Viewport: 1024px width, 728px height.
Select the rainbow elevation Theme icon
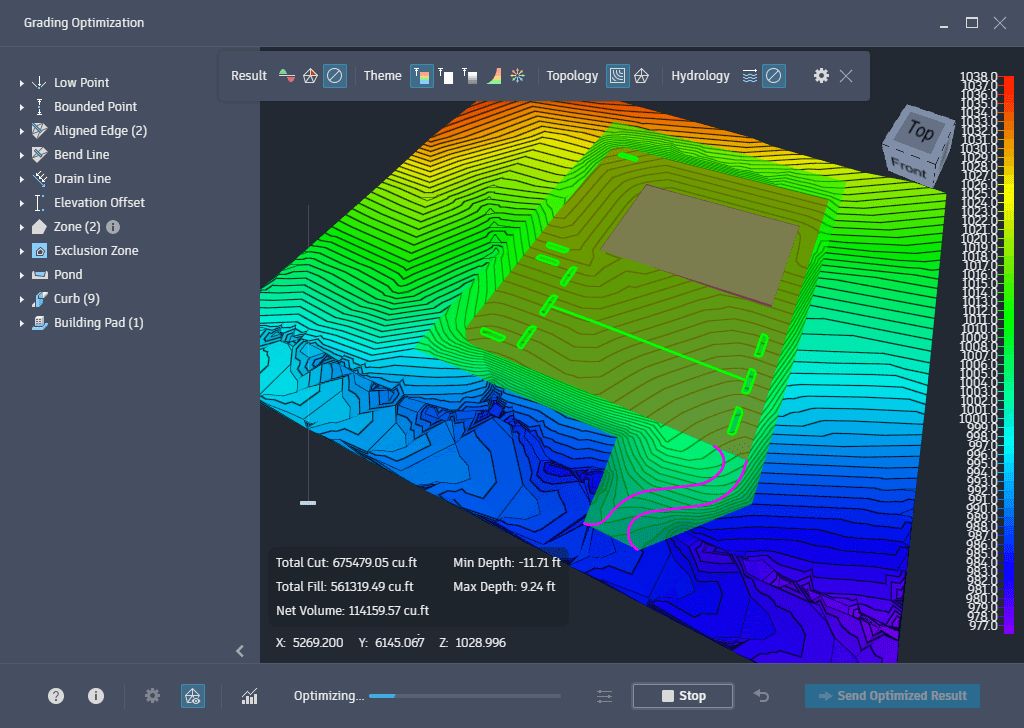[x=422, y=76]
